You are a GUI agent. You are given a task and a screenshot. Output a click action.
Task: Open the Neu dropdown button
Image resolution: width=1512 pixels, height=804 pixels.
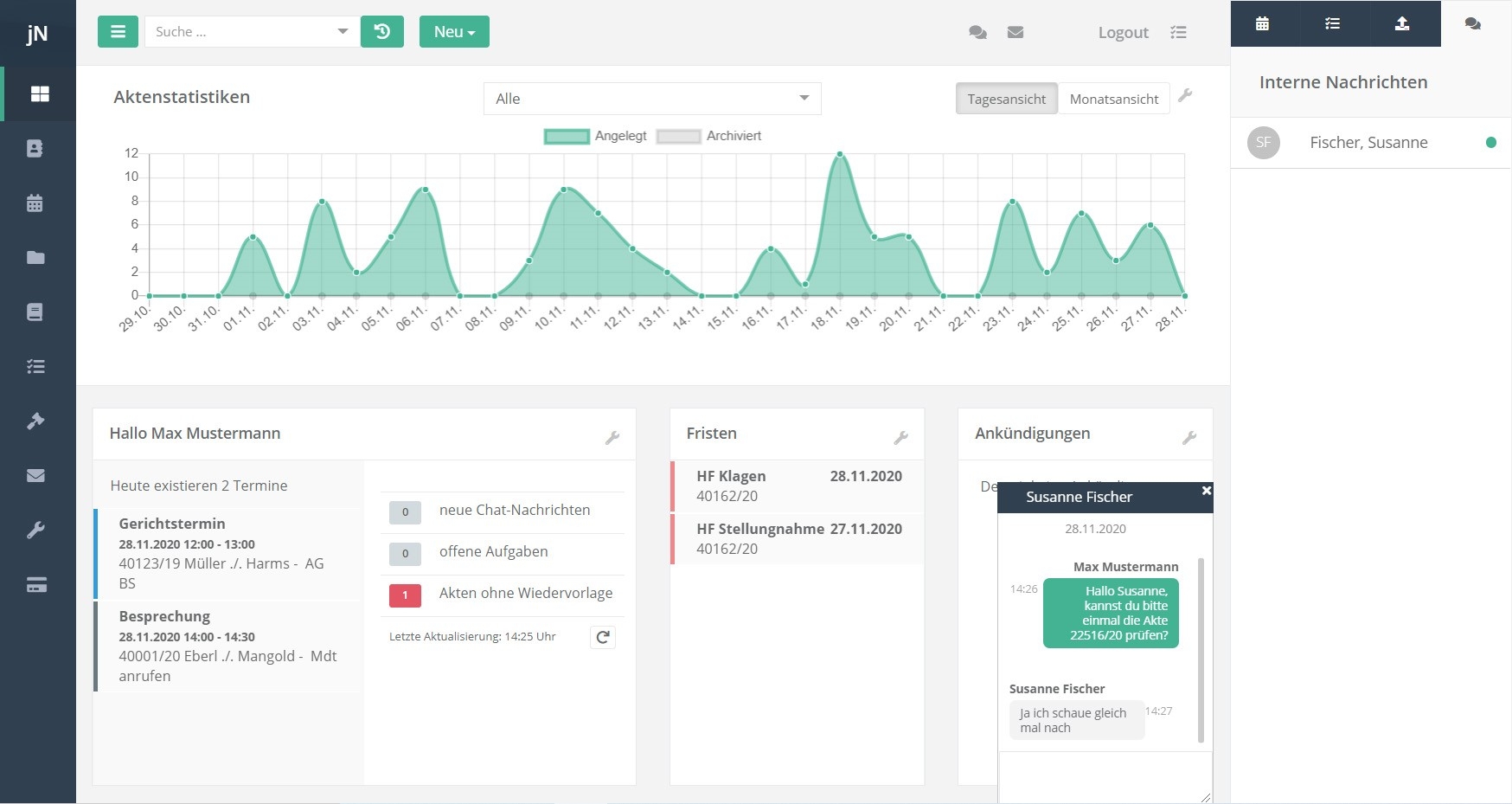pos(454,32)
